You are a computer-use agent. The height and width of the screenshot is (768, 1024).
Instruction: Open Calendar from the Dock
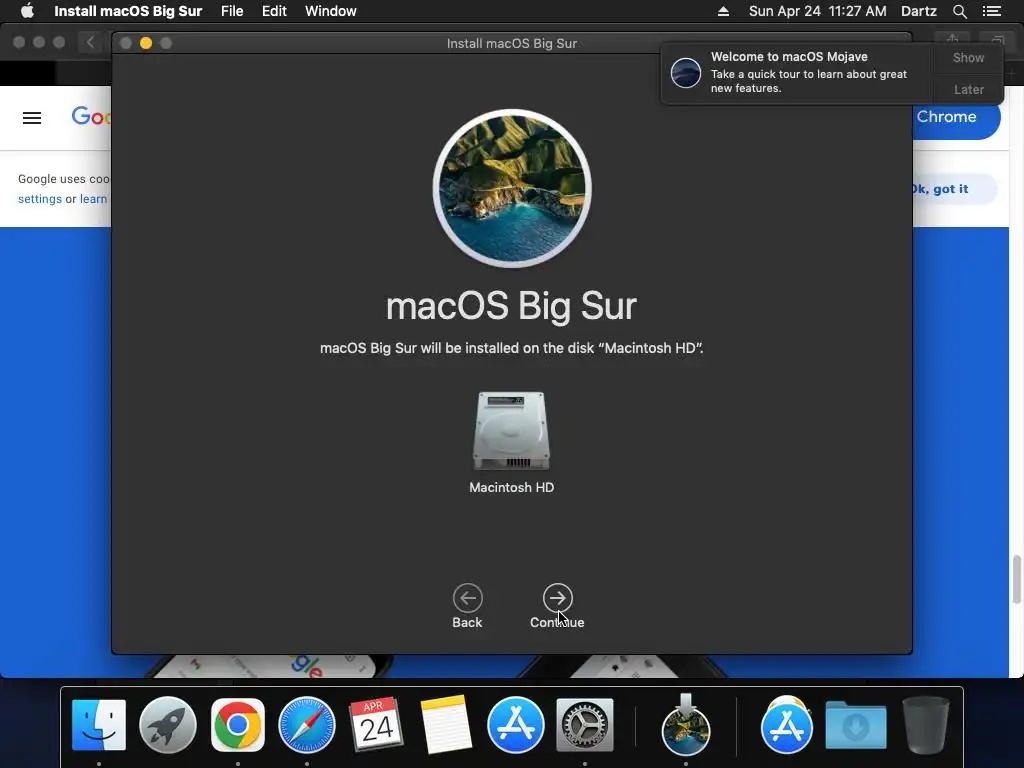click(376, 725)
